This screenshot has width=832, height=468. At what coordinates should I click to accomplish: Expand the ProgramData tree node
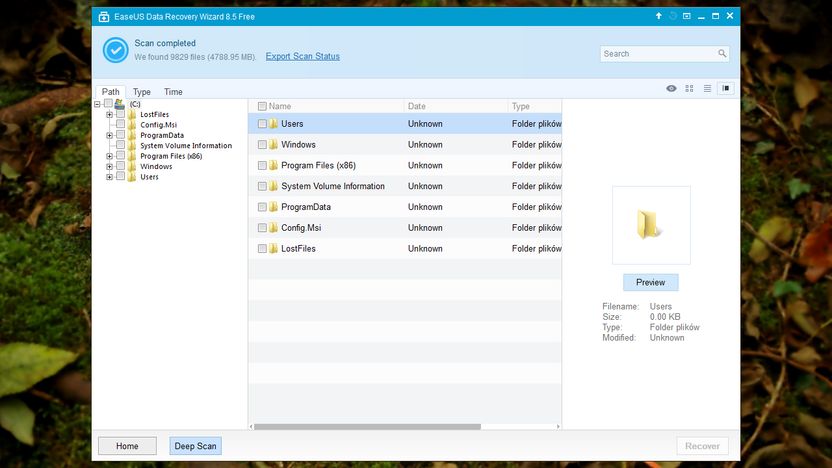point(109,135)
